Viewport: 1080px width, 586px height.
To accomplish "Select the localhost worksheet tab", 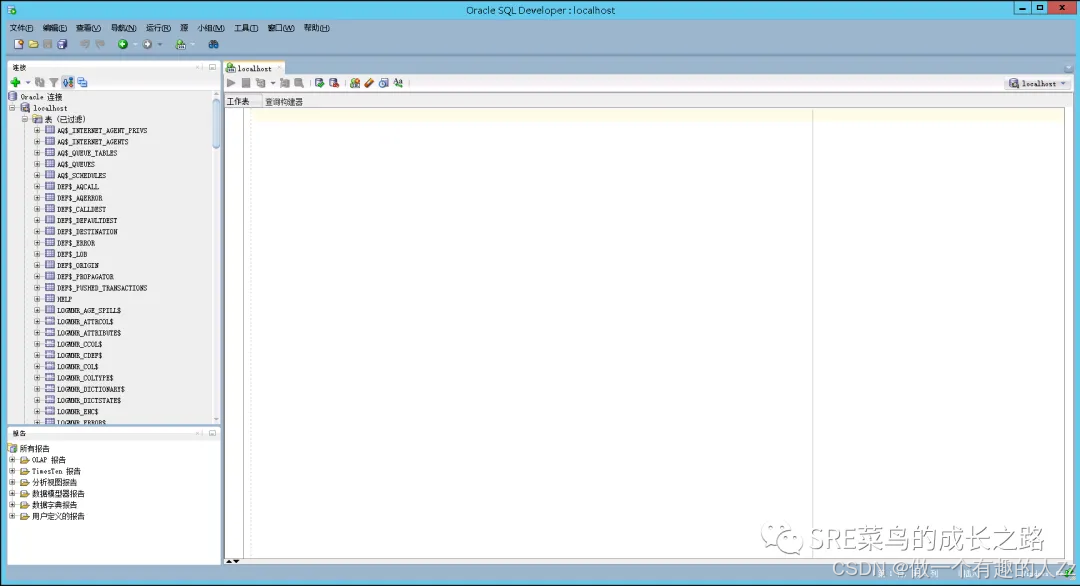I will point(254,68).
